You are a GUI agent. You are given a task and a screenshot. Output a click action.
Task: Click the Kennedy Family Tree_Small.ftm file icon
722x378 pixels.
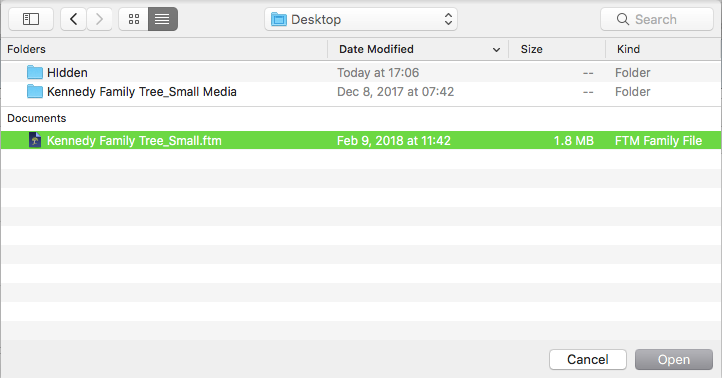(35, 140)
